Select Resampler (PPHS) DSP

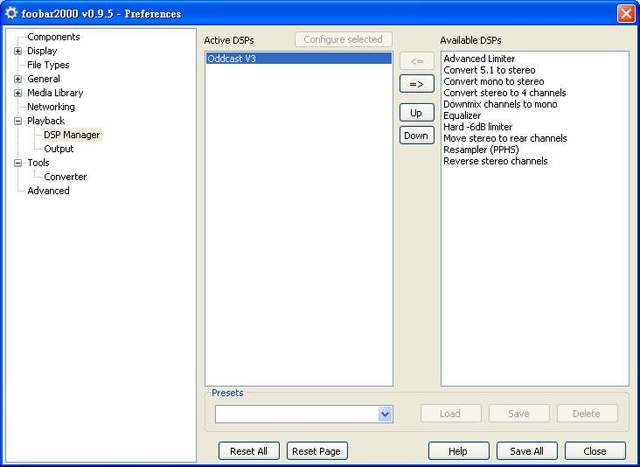[x=481, y=150]
